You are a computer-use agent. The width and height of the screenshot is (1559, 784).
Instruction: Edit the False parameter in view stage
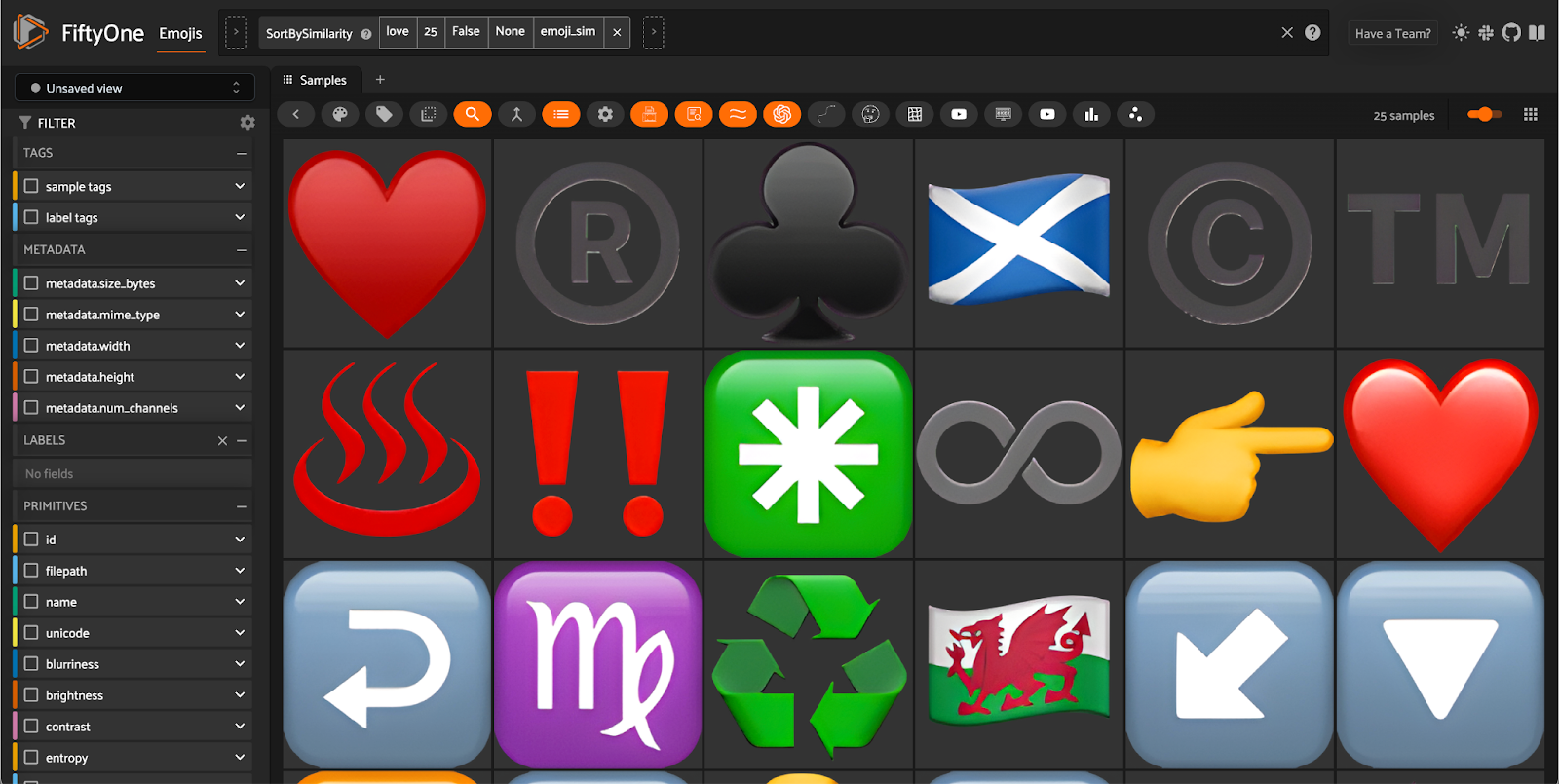466,31
